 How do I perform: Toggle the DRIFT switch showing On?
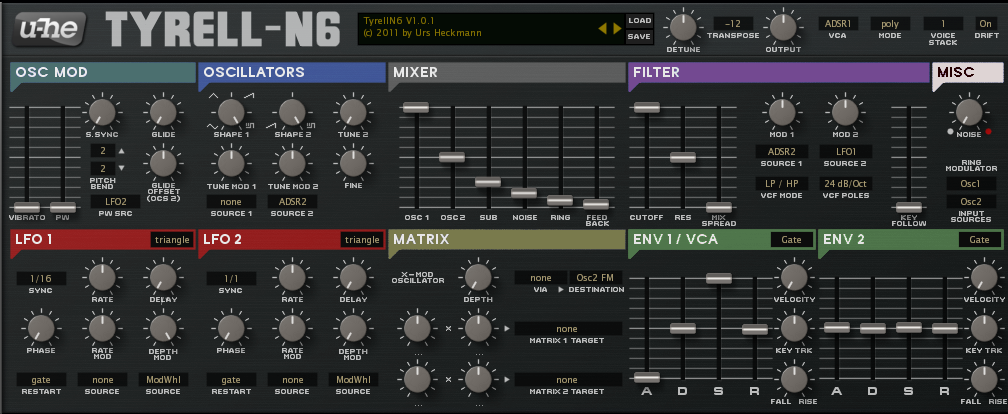[986, 24]
